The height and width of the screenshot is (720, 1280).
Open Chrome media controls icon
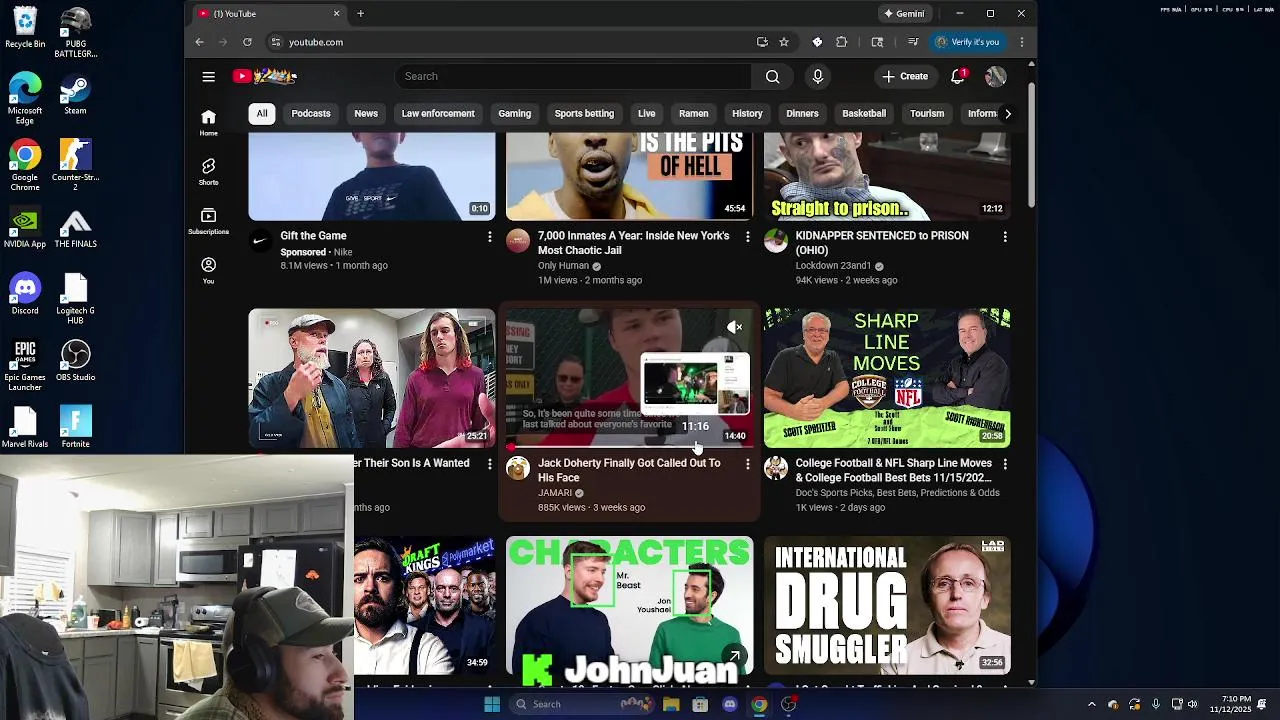pos(913,42)
